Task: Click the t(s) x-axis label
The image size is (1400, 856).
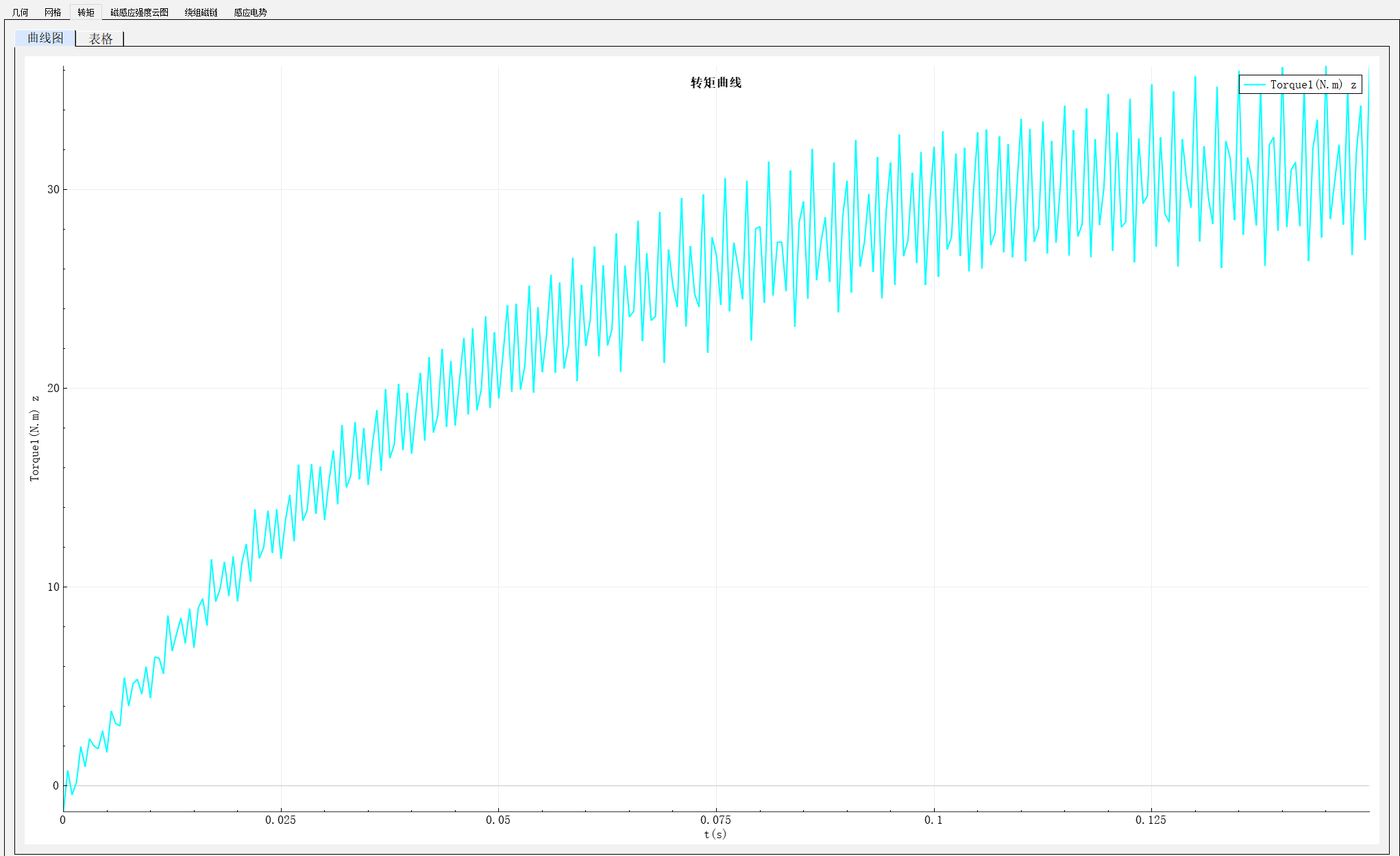Action: tap(715, 834)
